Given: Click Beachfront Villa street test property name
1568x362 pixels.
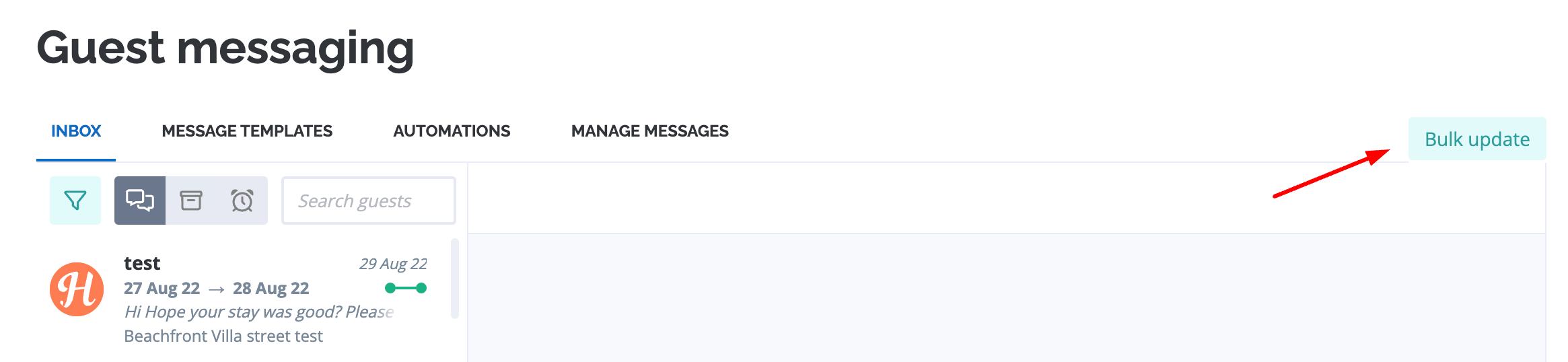Looking at the screenshot, I should coord(223,336).
